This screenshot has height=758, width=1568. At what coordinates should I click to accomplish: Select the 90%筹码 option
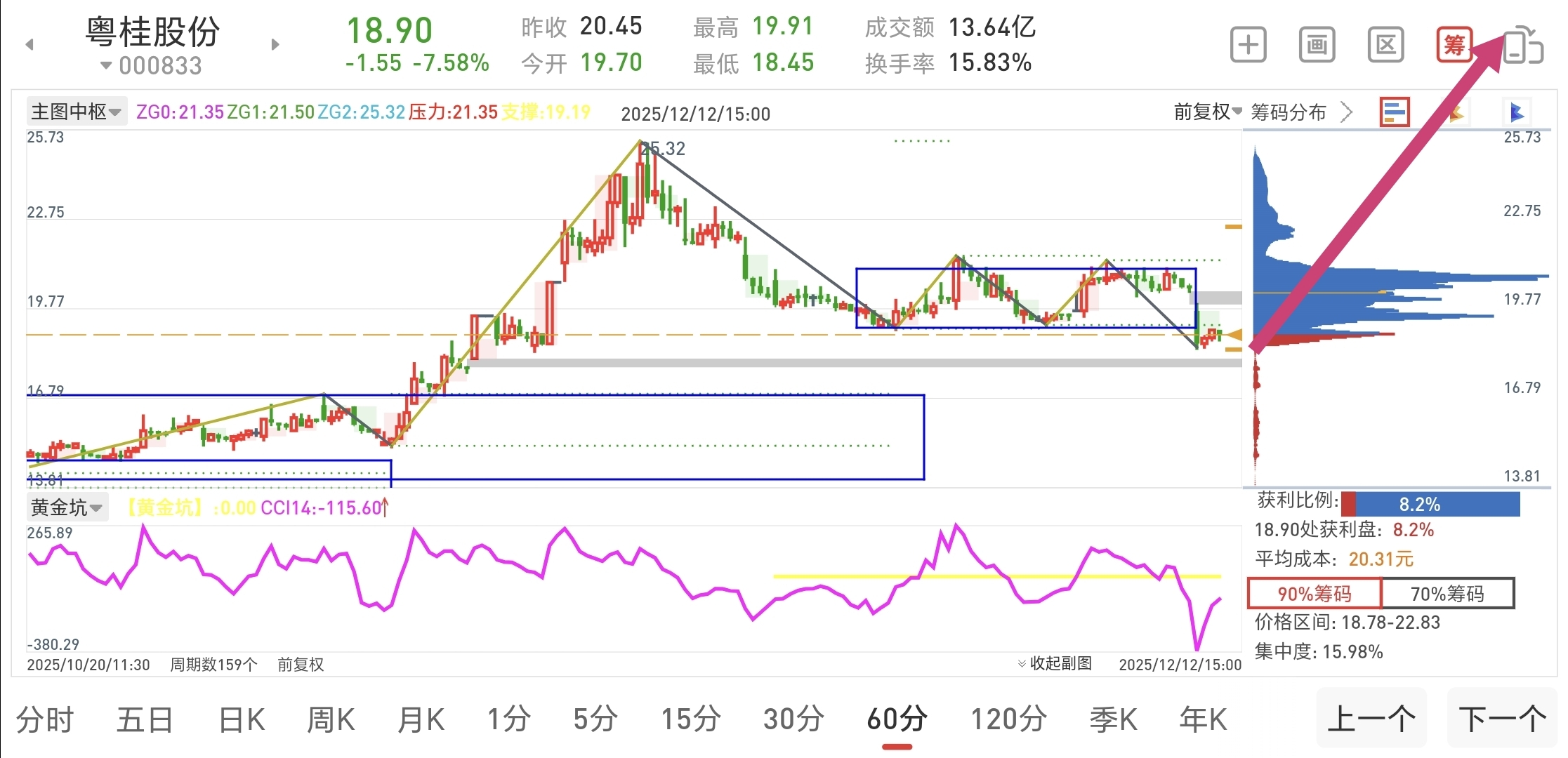coord(1314,594)
